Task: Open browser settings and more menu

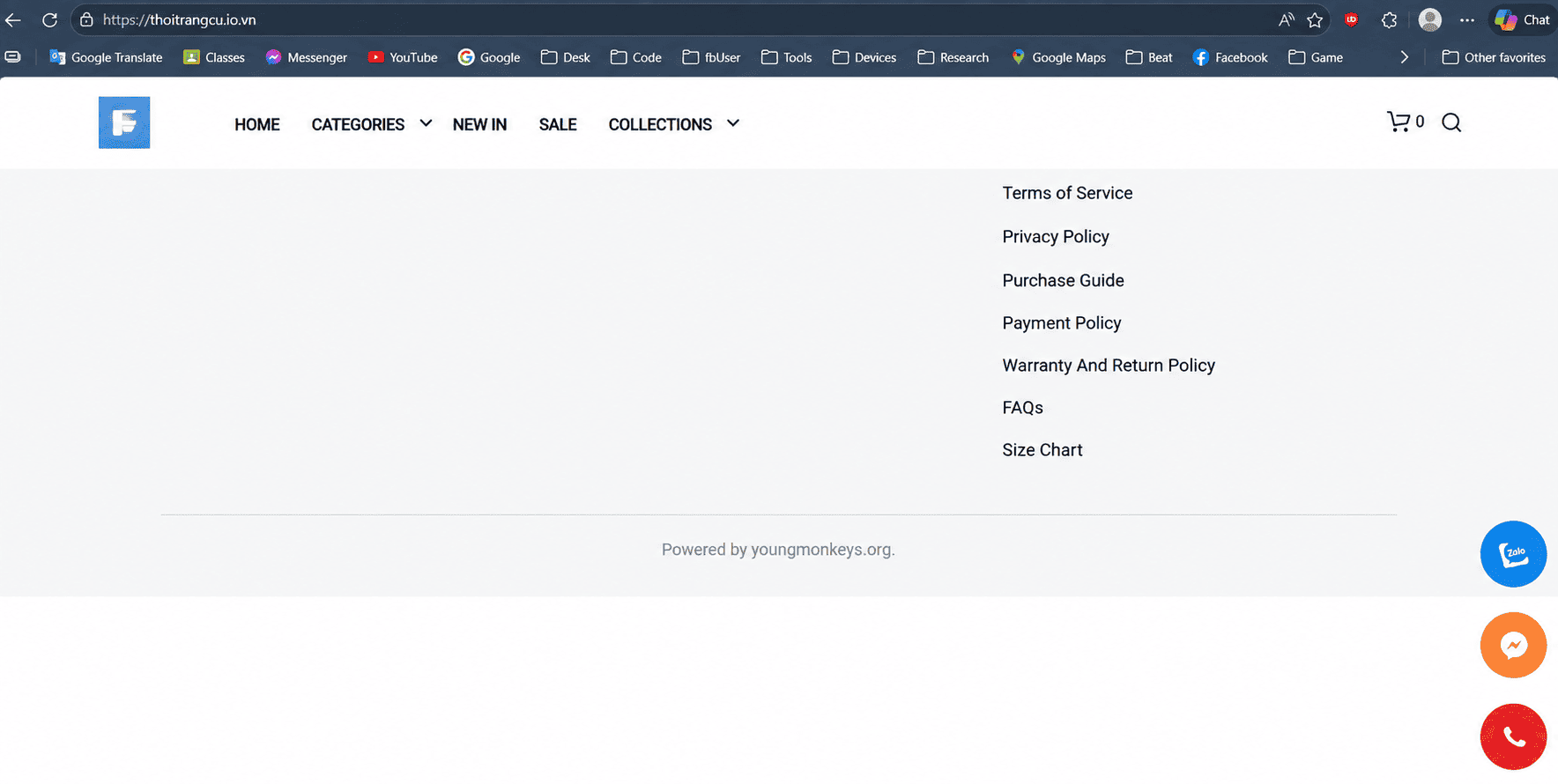Action: [1466, 19]
